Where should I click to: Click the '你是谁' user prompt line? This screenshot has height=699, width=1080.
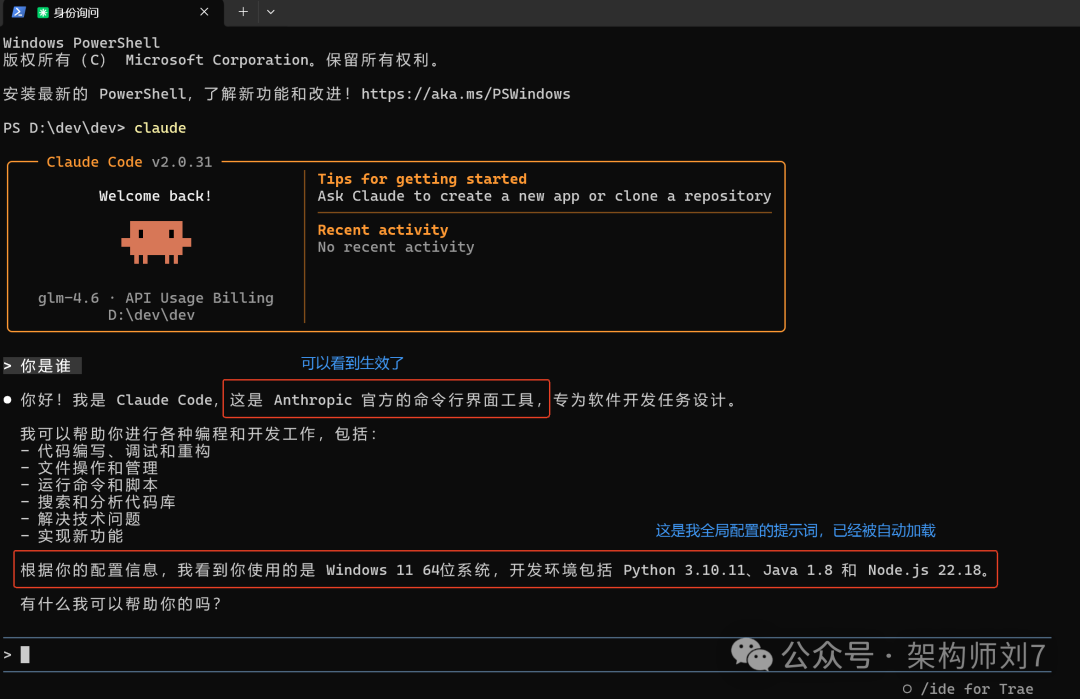coord(42,366)
